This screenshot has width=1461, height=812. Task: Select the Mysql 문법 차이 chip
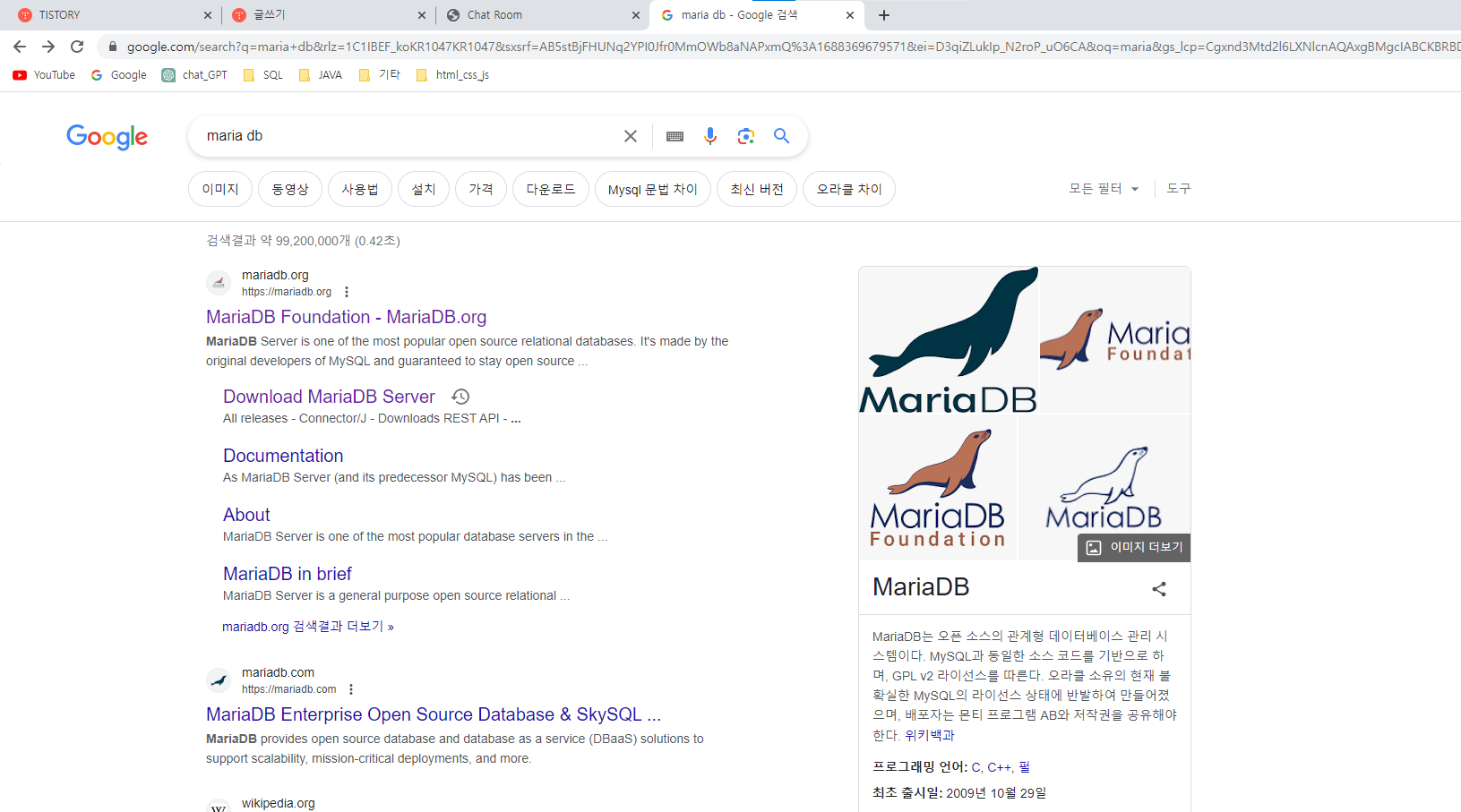[653, 189]
